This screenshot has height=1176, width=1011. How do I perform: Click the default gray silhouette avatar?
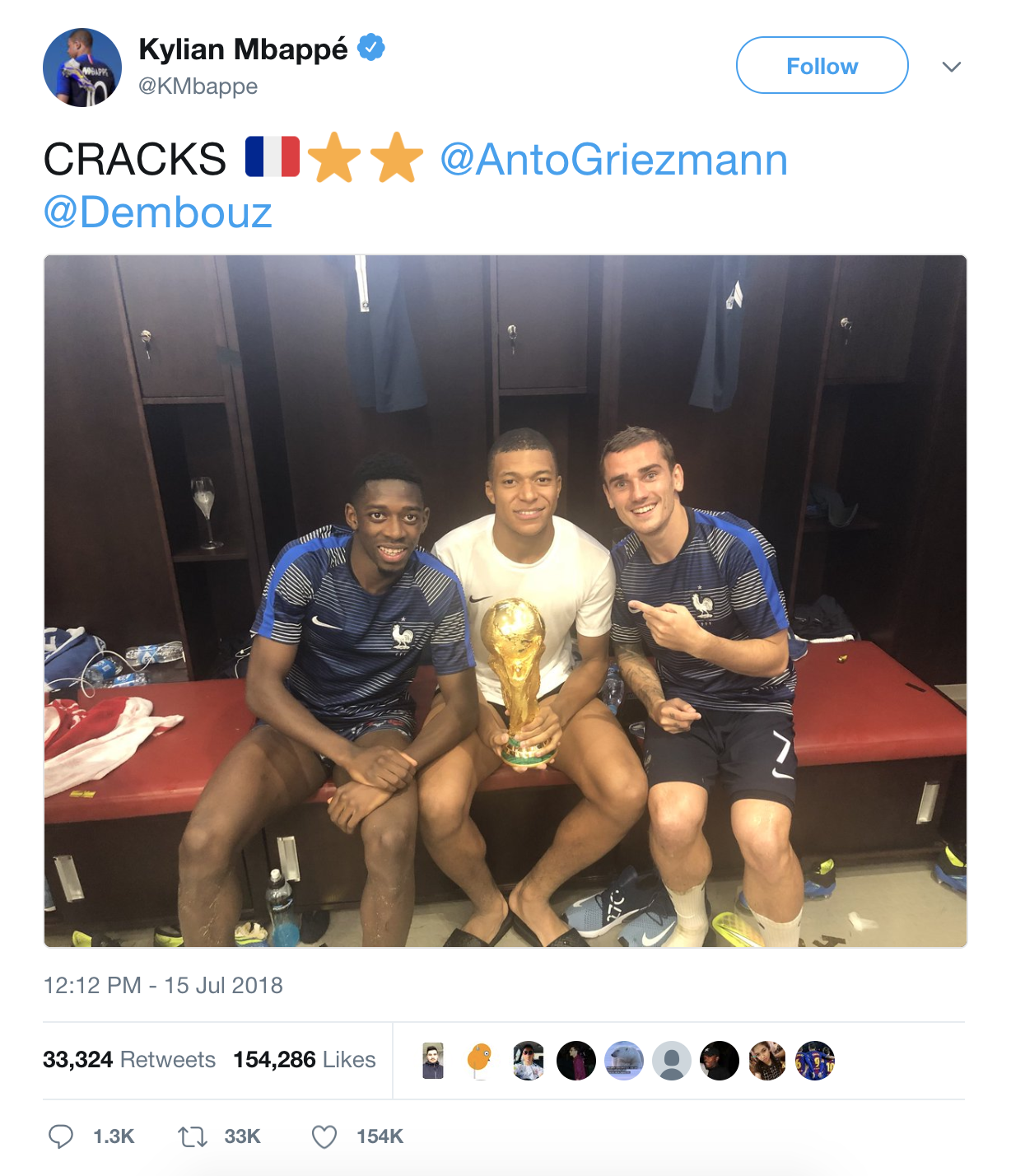point(672,1061)
